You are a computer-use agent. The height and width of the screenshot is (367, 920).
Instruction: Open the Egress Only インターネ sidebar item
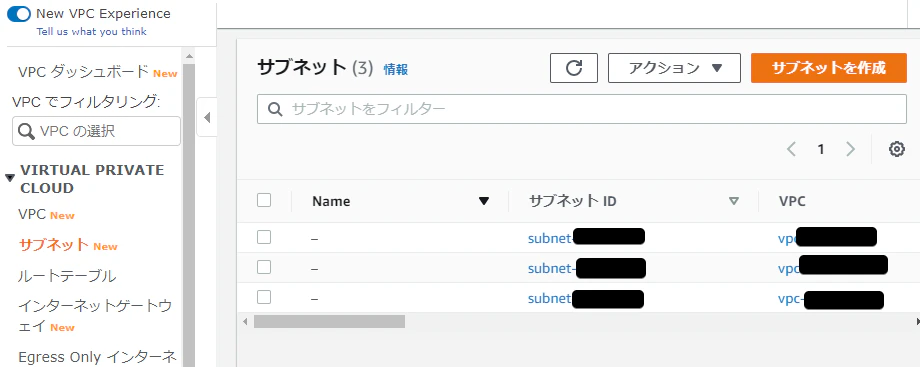(97, 357)
